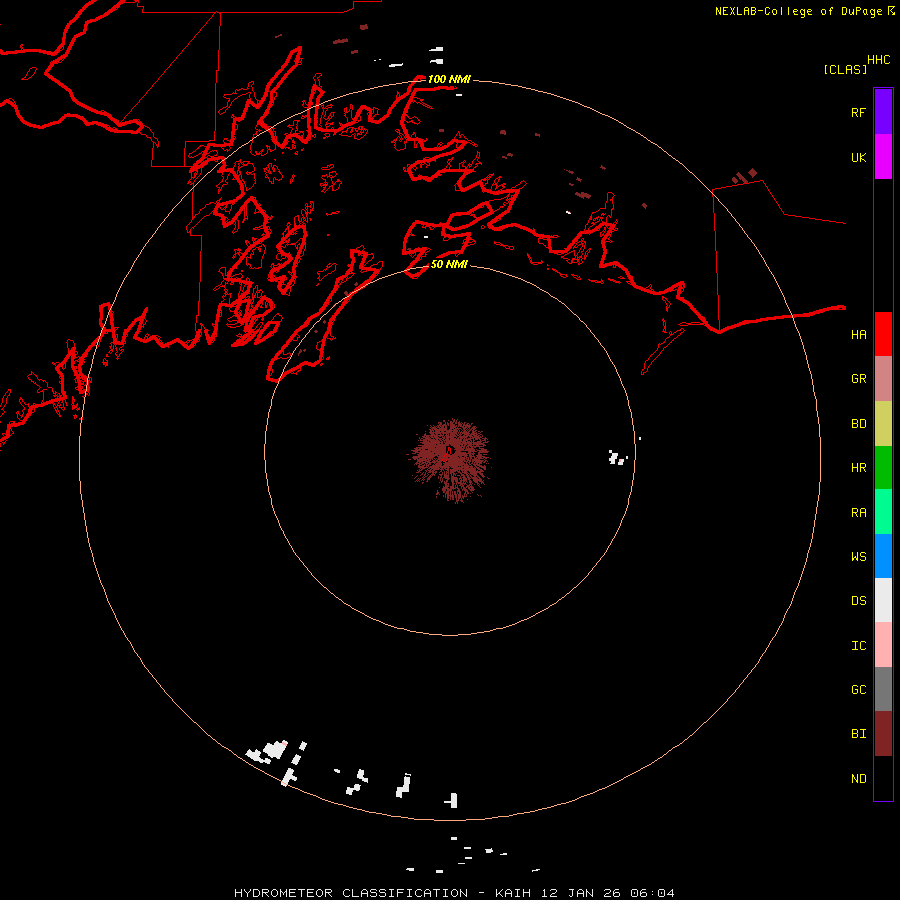Screen dimensions: 900x900
Task: Click the "IC" legend label
Action: pos(859,645)
